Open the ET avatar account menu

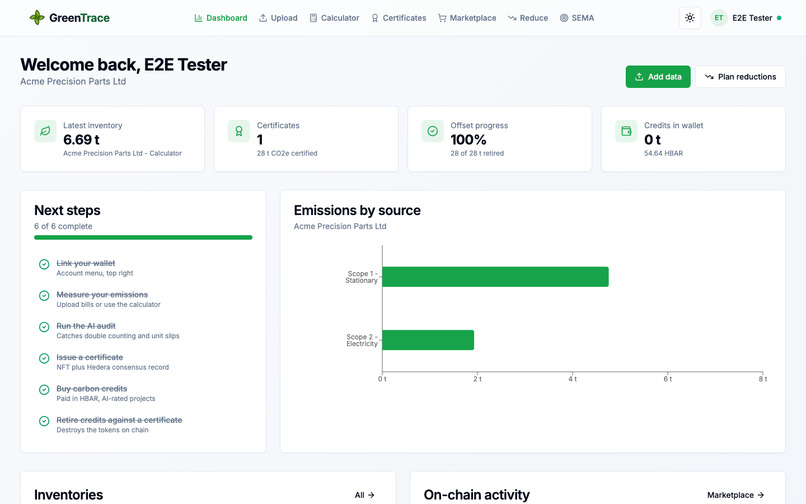[x=719, y=18]
